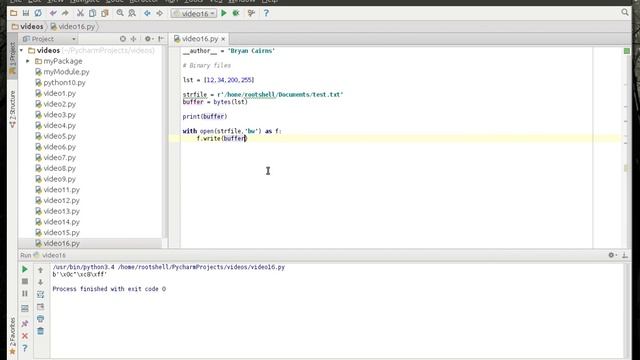
Task: Clear Run console with the trash icon
Action: point(40,331)
